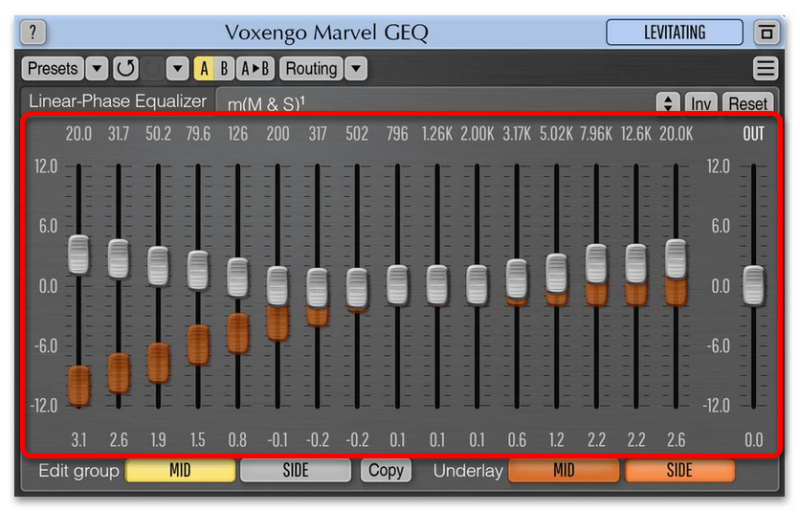Click the 12.6K band fader
800x512 pixels.
click(636, 264)
